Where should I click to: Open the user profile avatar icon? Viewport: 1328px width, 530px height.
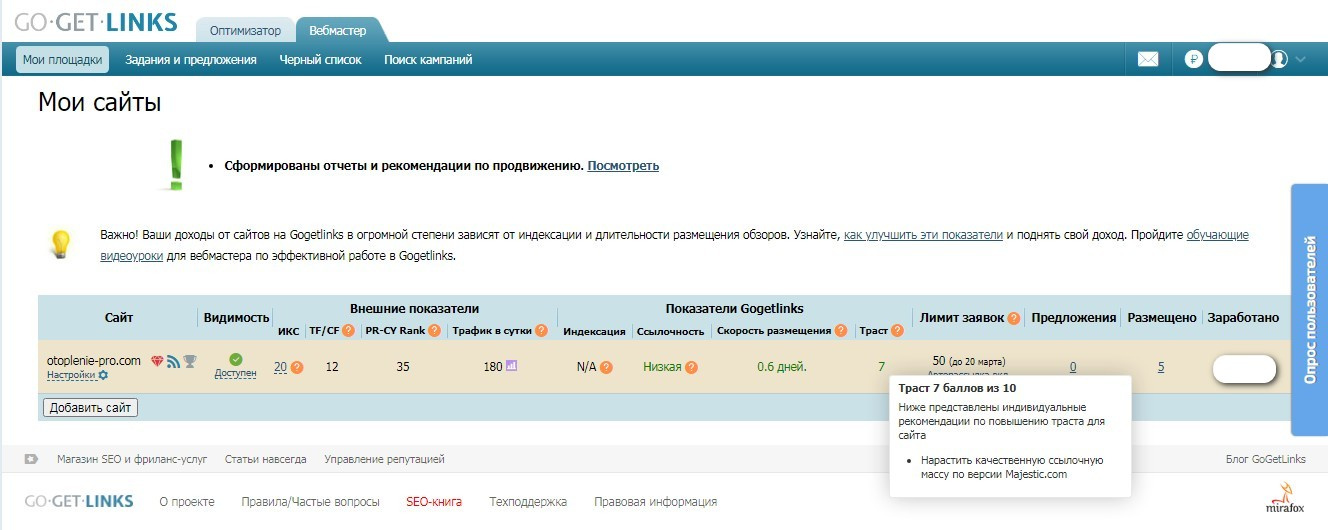point(1279,59)
